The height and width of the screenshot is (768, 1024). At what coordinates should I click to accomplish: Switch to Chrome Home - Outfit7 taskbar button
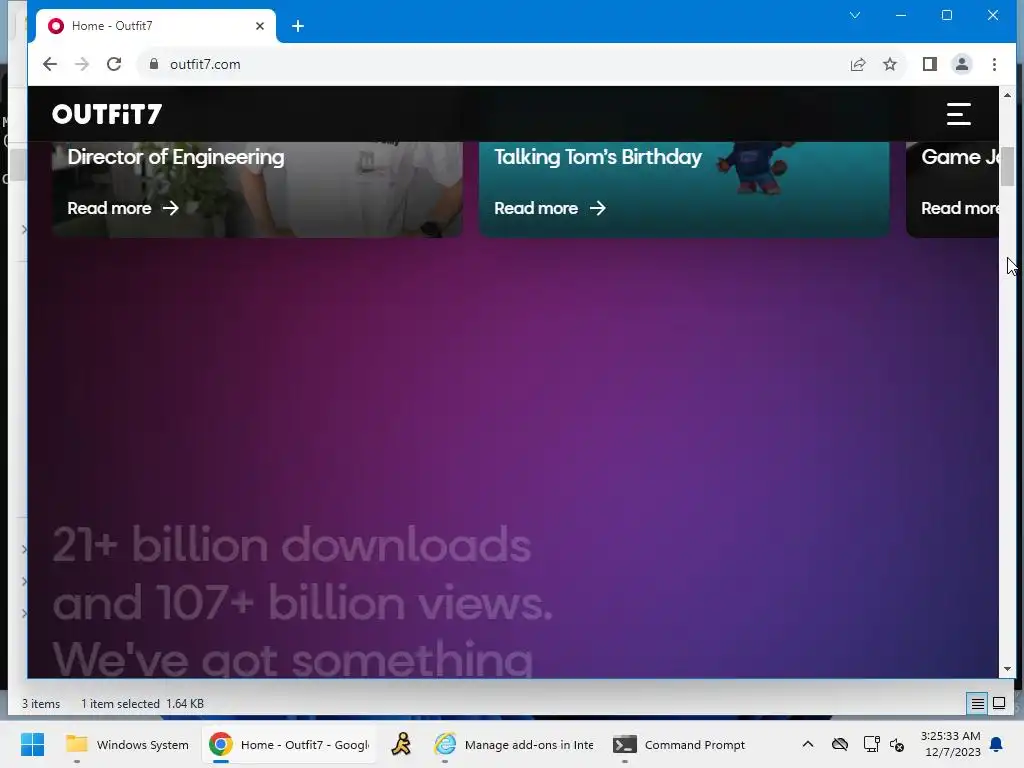[x=289, y=744]
